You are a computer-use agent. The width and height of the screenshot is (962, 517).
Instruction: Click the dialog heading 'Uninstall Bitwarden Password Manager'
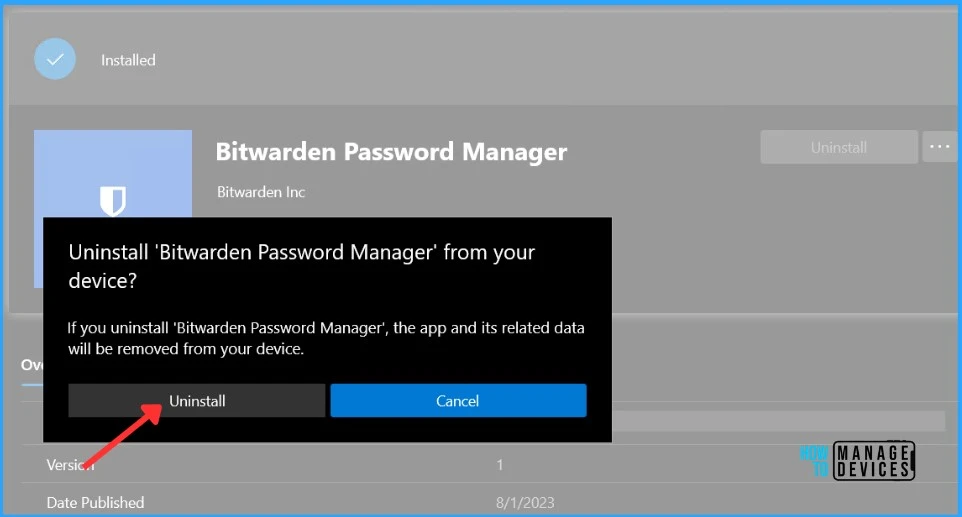301,266
